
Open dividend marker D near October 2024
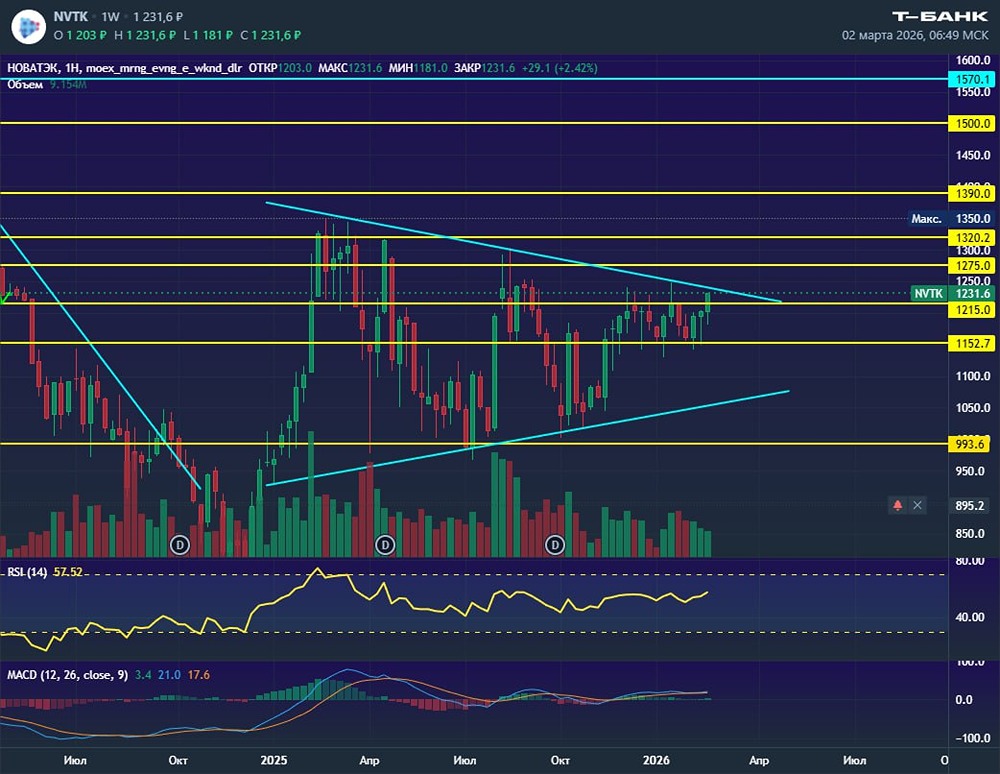(180, 545)
